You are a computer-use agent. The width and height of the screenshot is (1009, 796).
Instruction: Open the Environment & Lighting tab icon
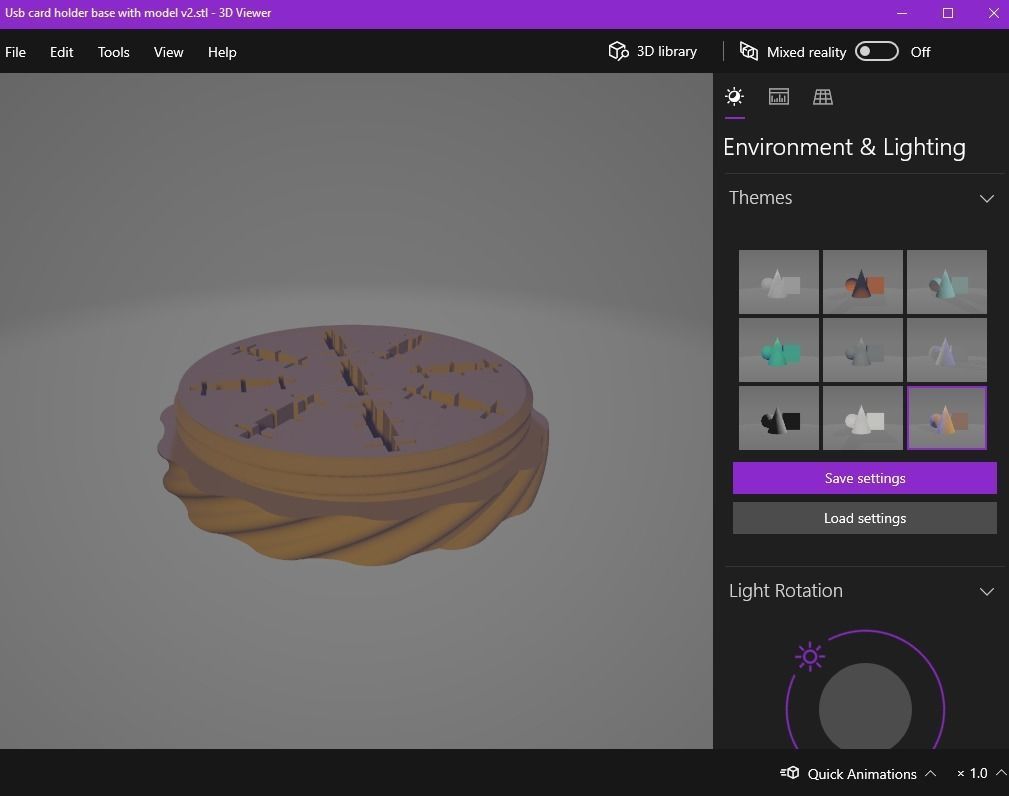(x=734, y=97)
